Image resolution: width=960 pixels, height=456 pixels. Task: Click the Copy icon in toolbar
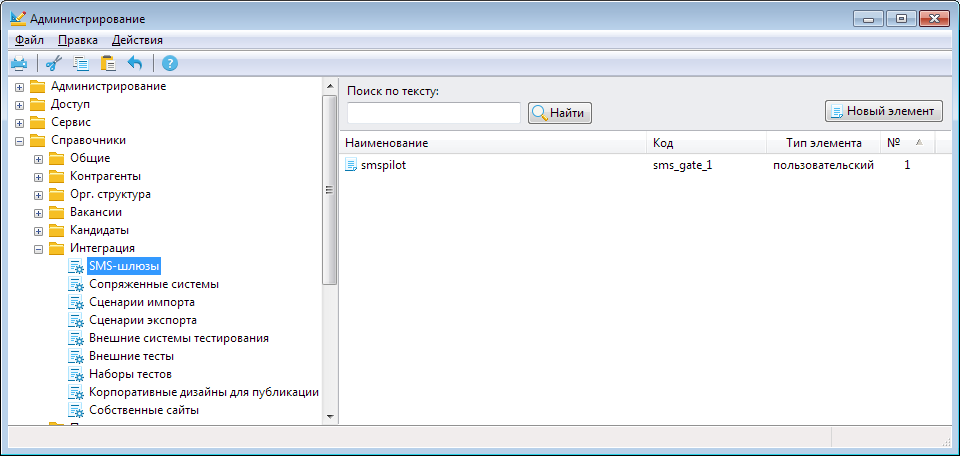tap(81, 64)
